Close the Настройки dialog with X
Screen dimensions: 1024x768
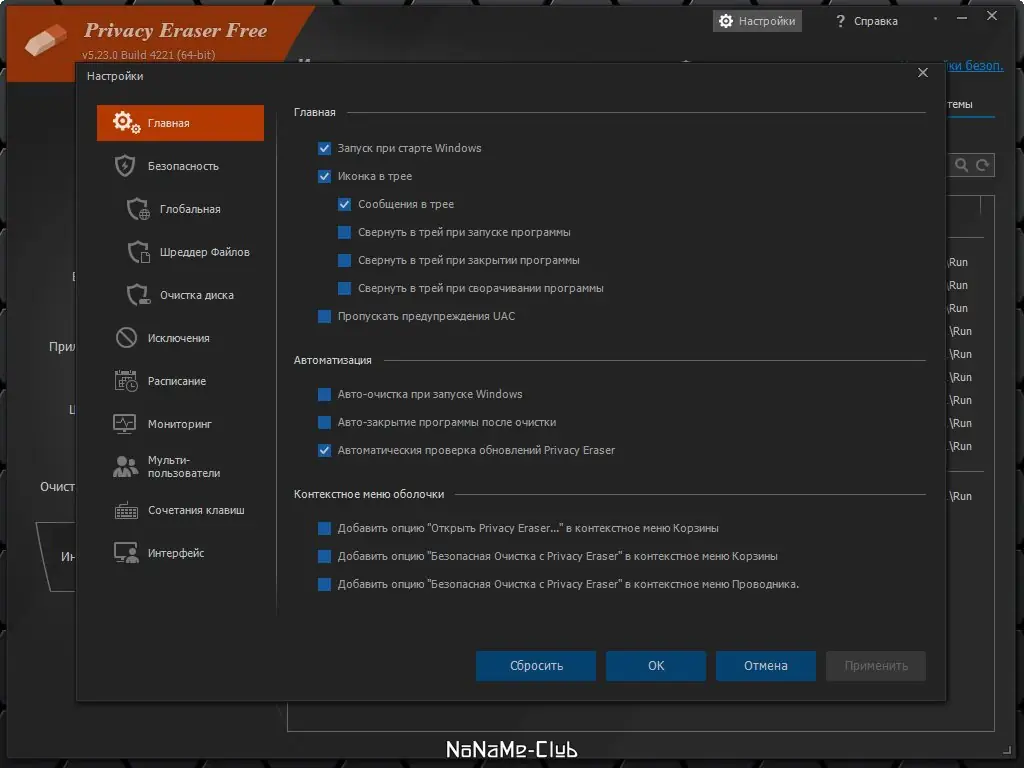click(x=923, y=72)
